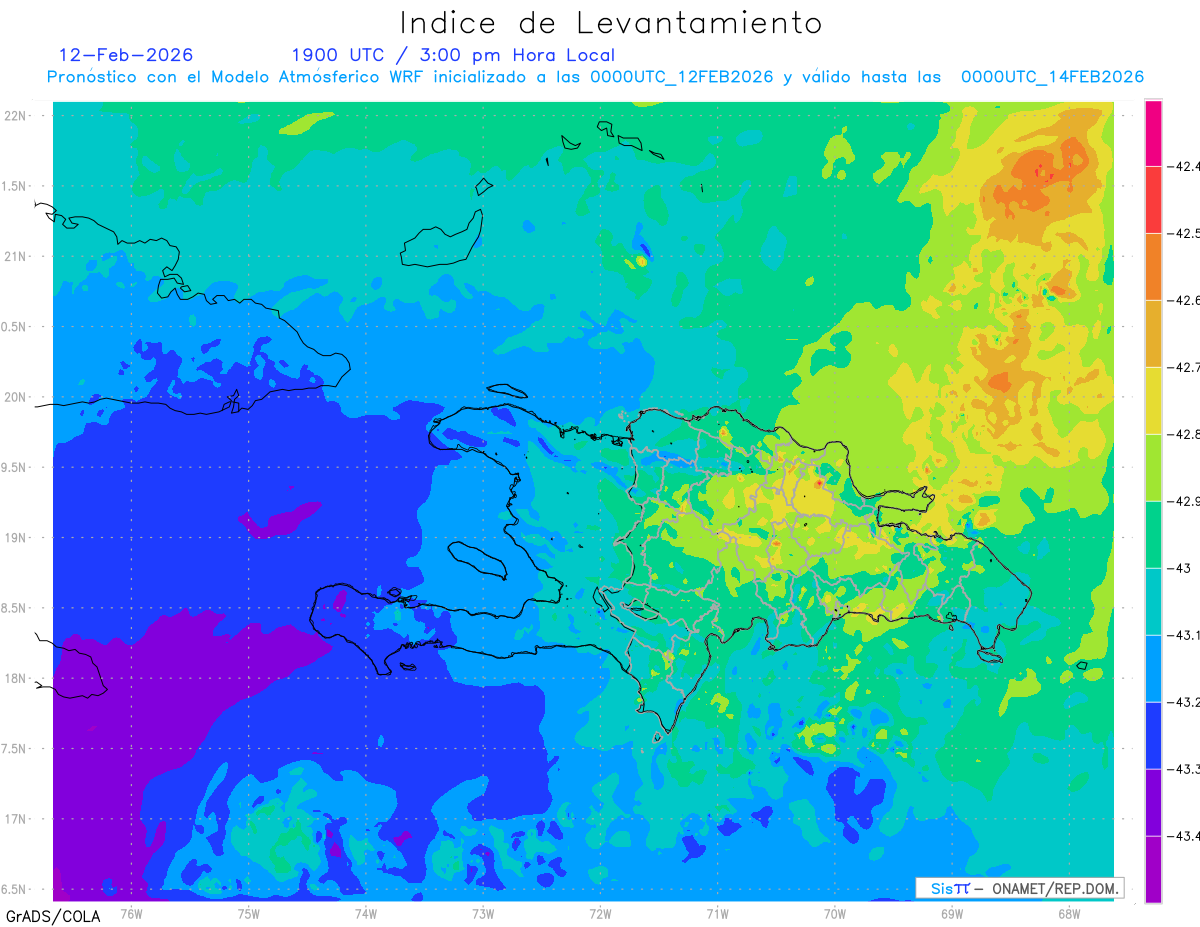Click the orange swatch between -42.5 and -42.6

click(1153, 266)
